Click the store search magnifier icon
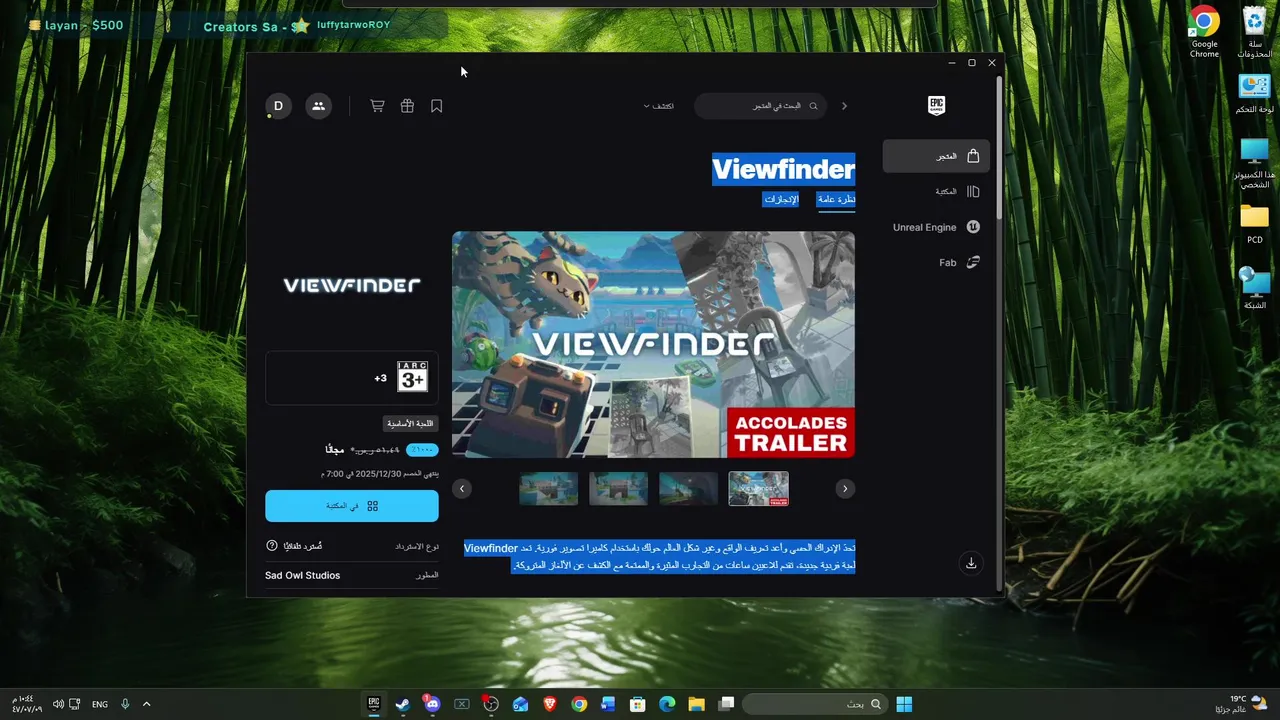The width and height of the screenshot is (1280, 720). point(813,106)
